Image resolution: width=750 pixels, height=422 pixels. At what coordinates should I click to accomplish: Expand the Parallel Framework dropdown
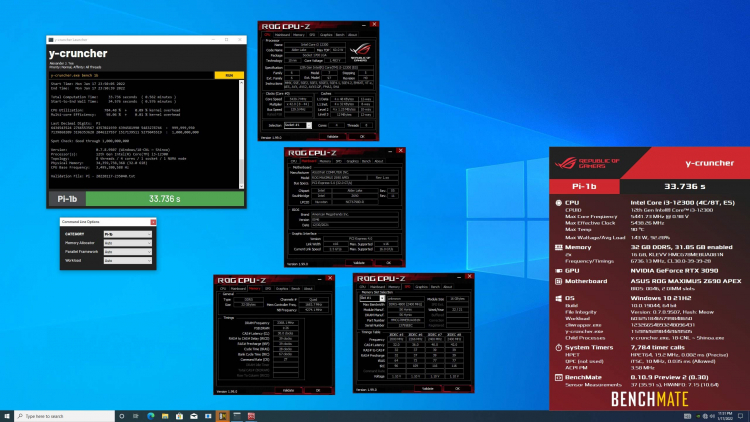(126, 253)
